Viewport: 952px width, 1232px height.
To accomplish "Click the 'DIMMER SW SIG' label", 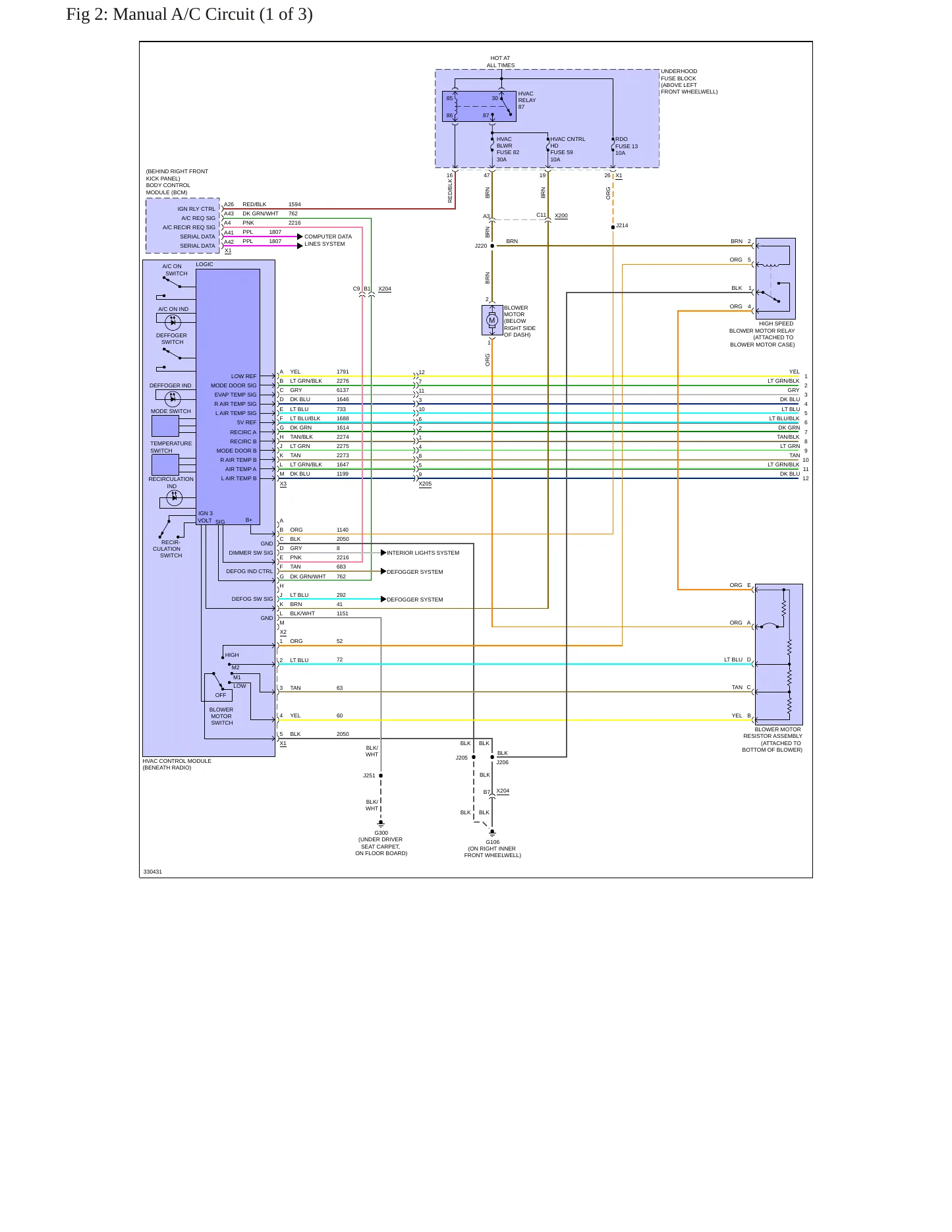I will (250, 553).
